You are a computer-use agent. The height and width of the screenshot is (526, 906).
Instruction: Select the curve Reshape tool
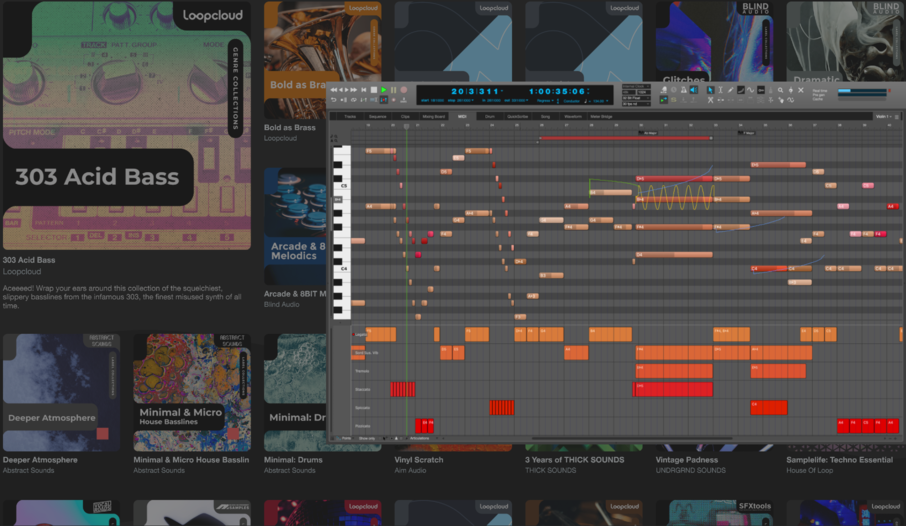(x=741, y=90)
